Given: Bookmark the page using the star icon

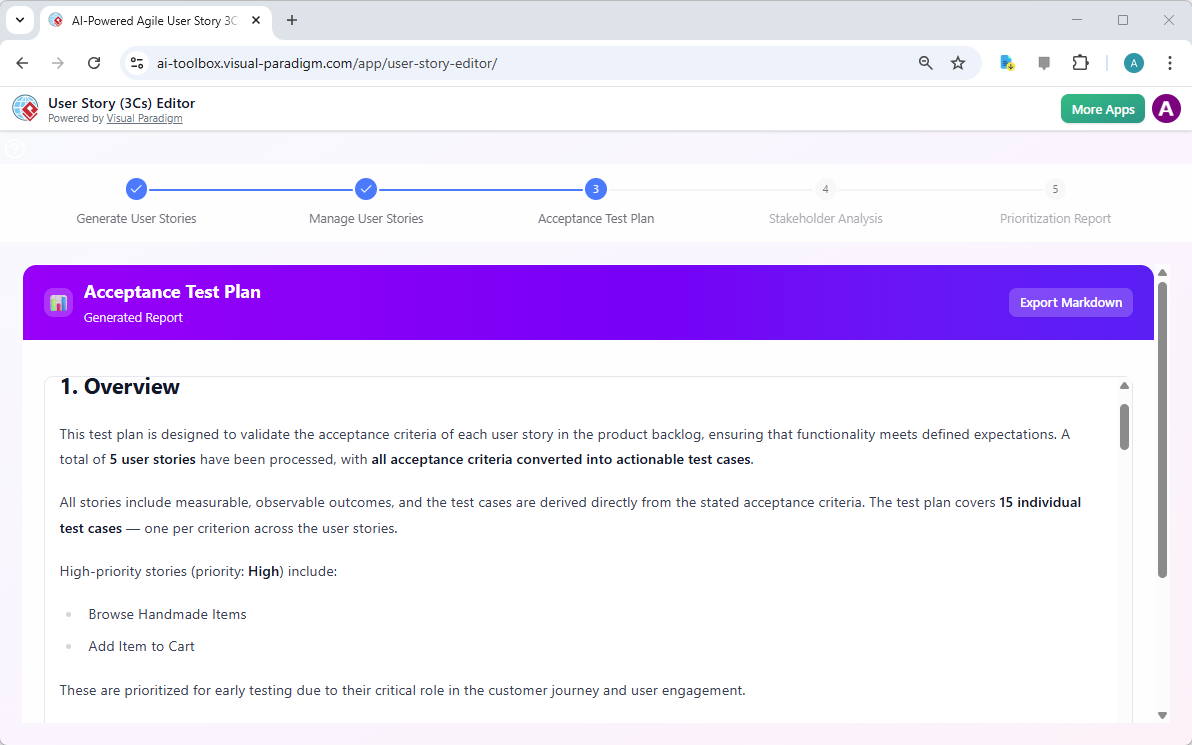Looking at the screenshot, I should click(958, 62).
